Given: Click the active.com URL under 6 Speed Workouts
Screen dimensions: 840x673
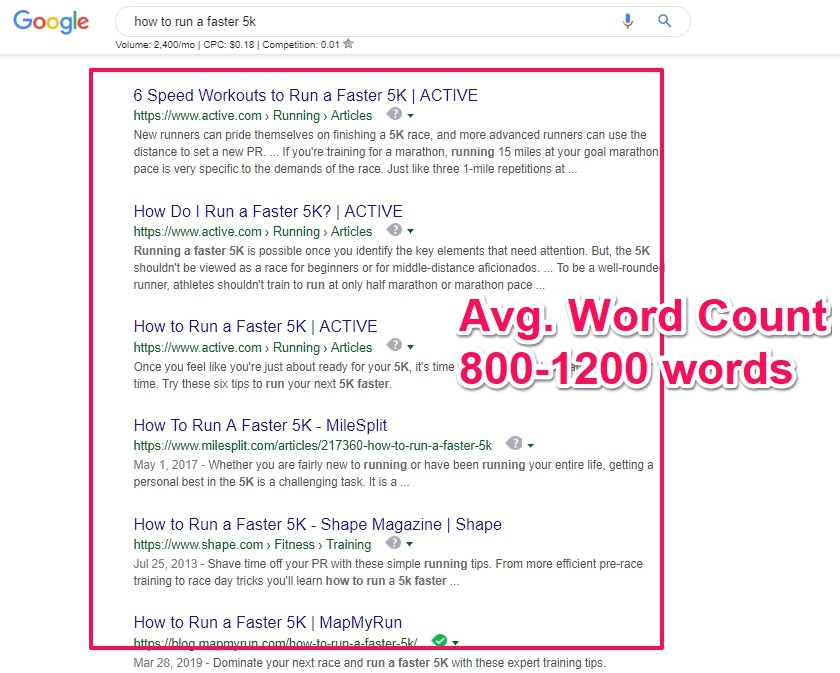Looking at the screenshot, I should (x=253, y=116).
